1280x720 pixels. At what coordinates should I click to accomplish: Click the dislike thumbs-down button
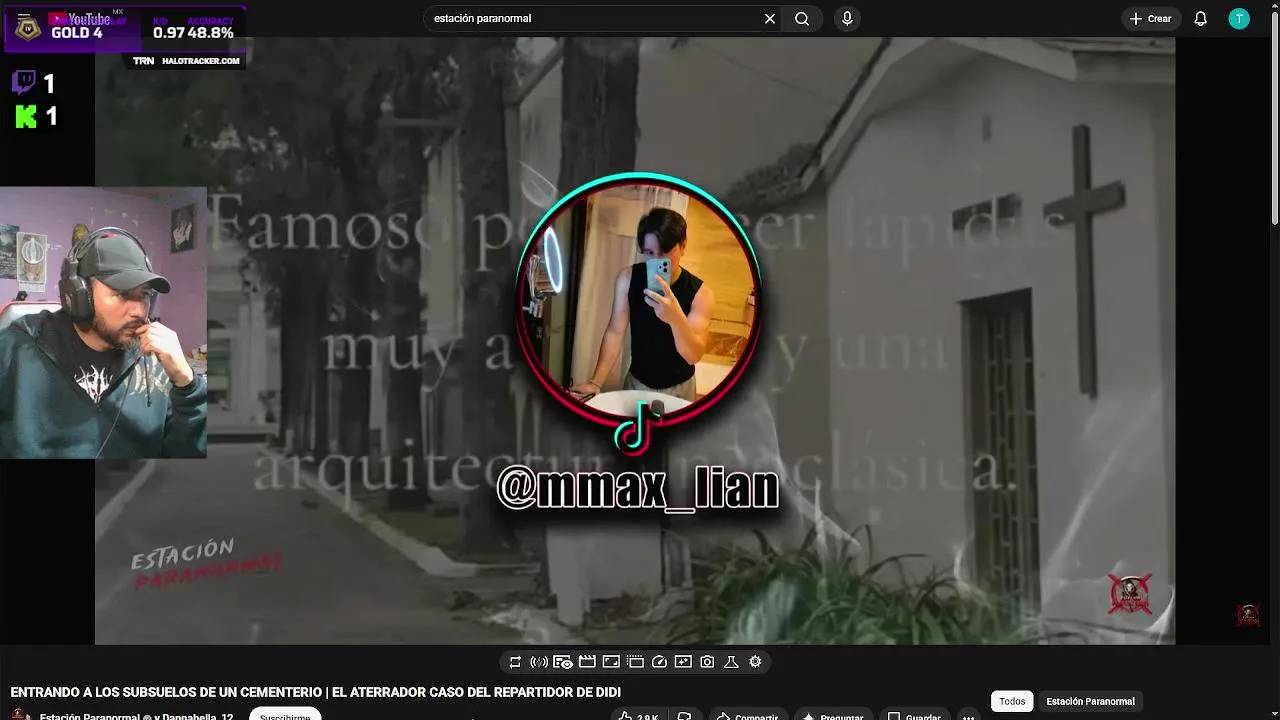click(685, 716)
